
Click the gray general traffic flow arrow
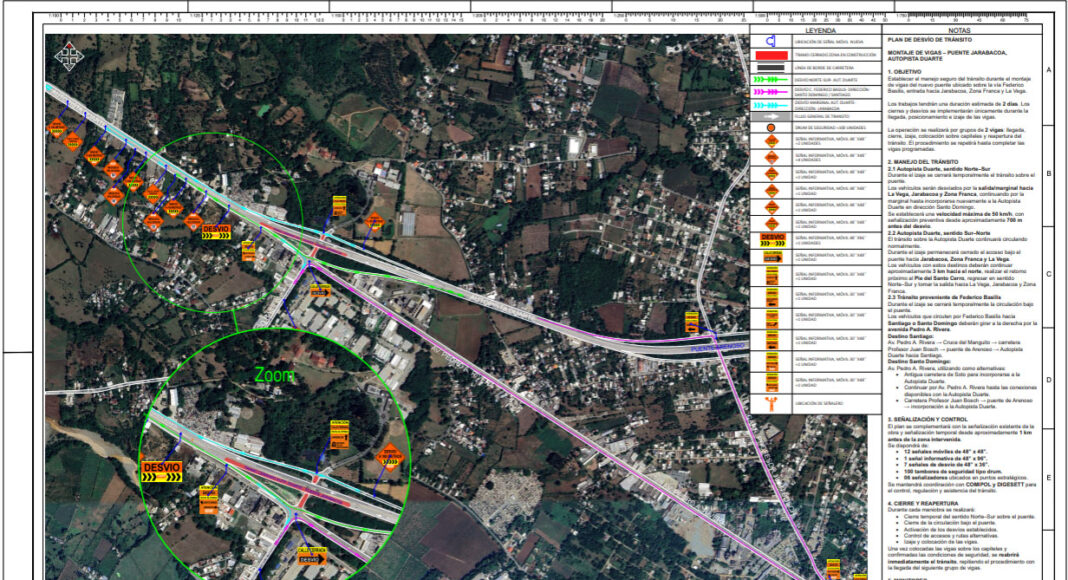pos(771,116)
